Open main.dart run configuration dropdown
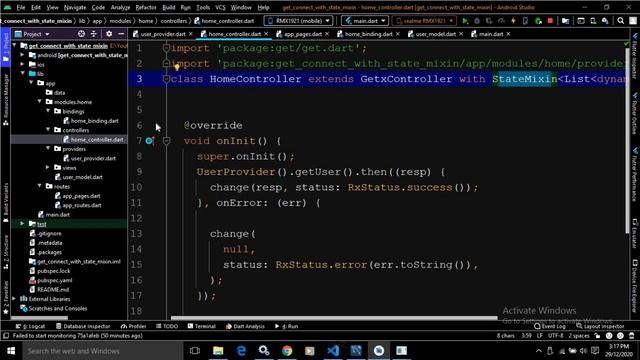The width and height of the screenshot is (640, 360). click(x=364, y=21)
